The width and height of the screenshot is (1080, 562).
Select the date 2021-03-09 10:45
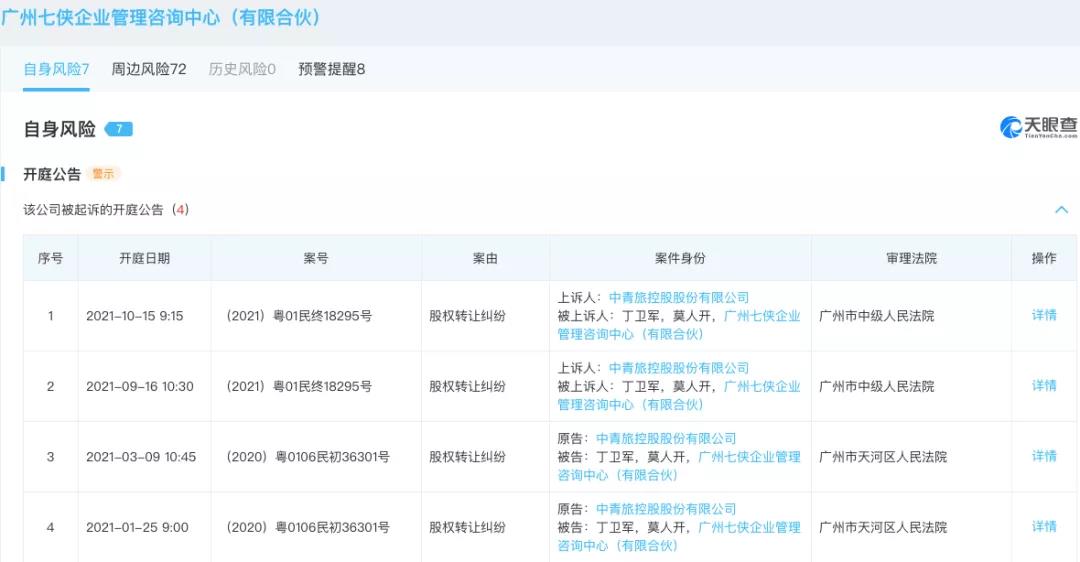(x=141, y=457)
